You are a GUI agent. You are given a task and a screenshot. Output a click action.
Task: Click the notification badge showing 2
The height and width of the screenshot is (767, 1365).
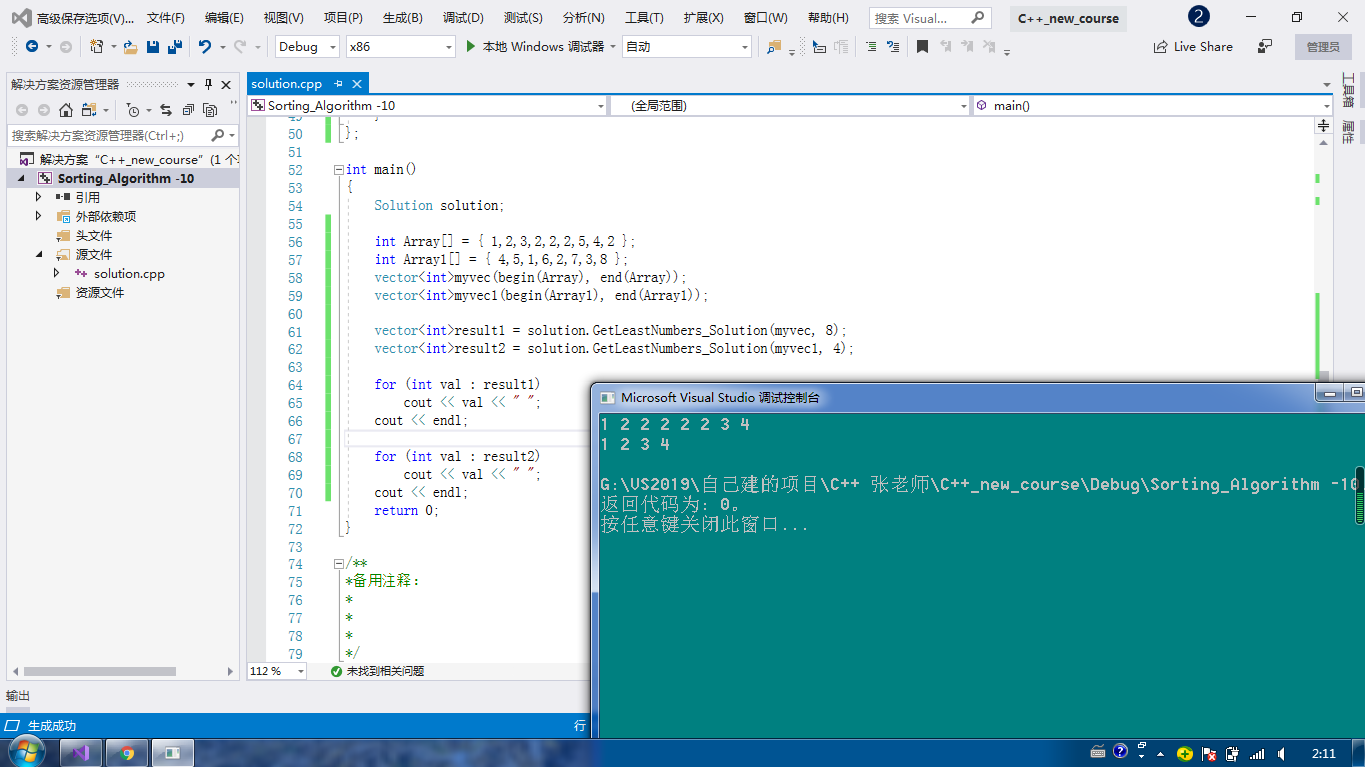pyautogui.click(x=1198, y=17)
